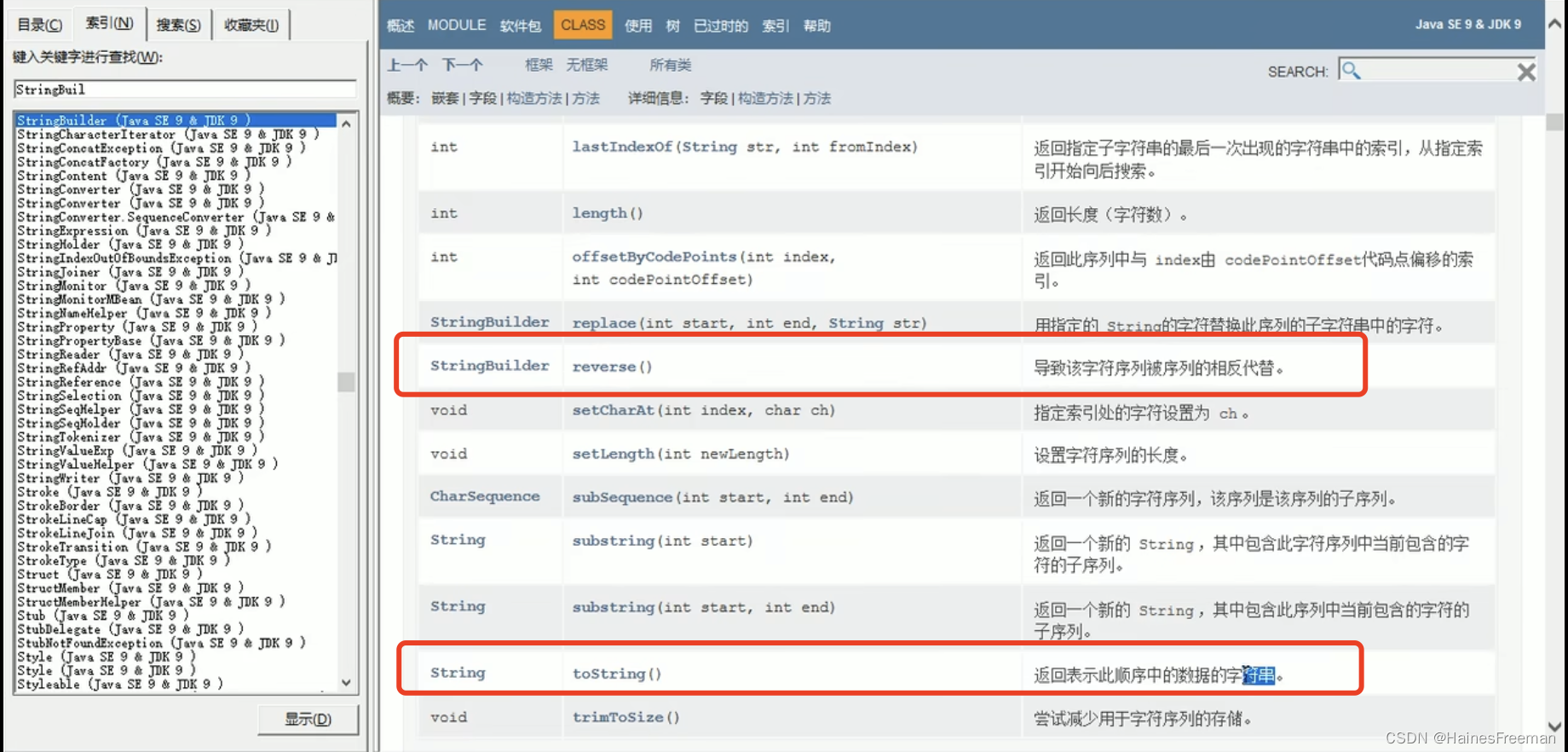1568x752 pixels.
Task: Select StringContent in index list
Action: click(133, 176)
